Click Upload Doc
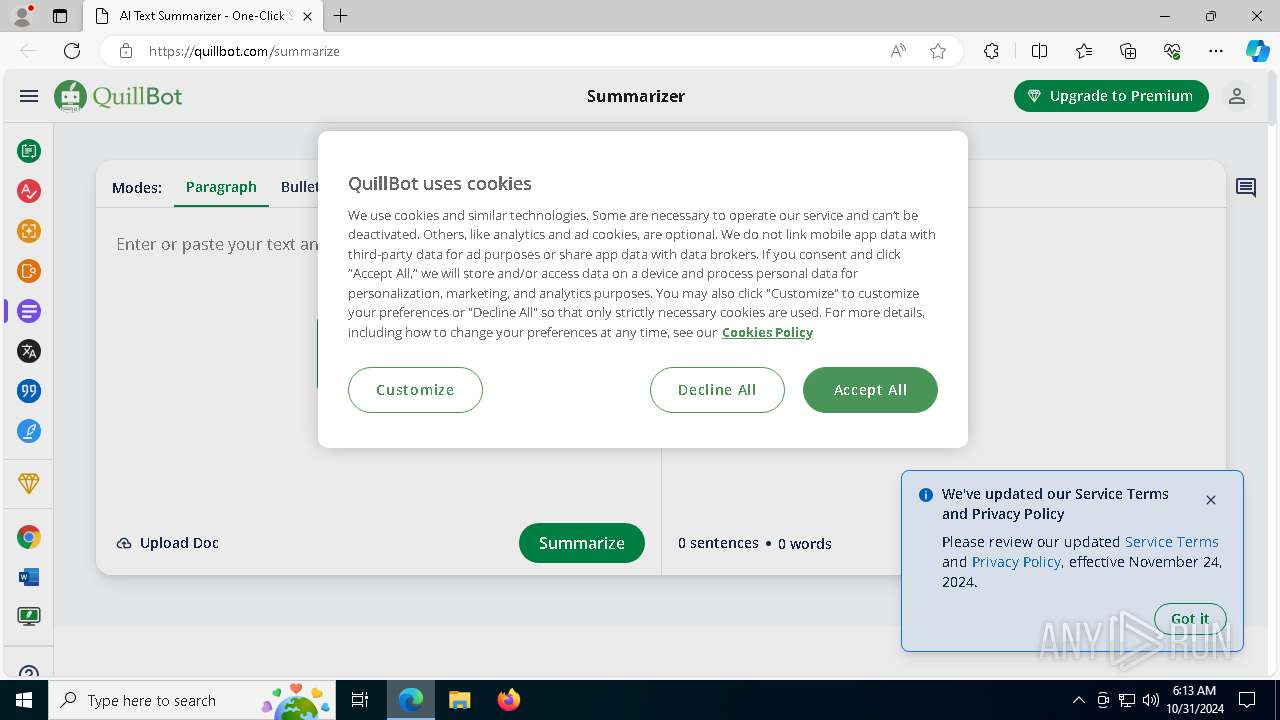The image size is (1280, 720). coord(168,543)
